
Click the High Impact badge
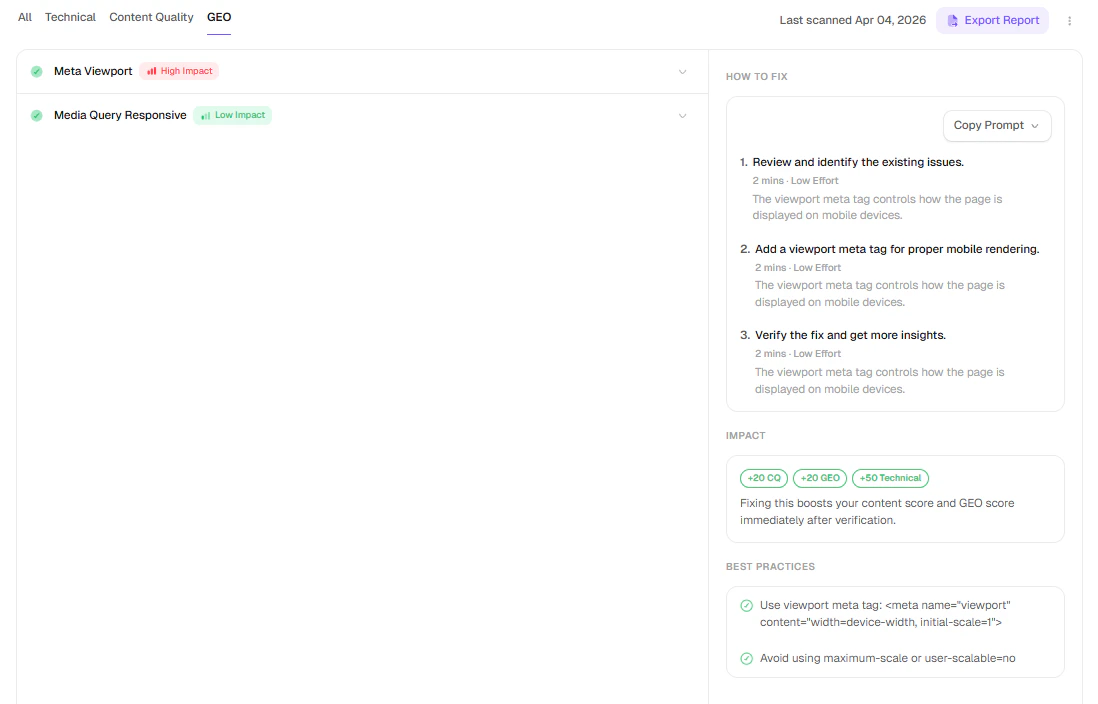179,71
